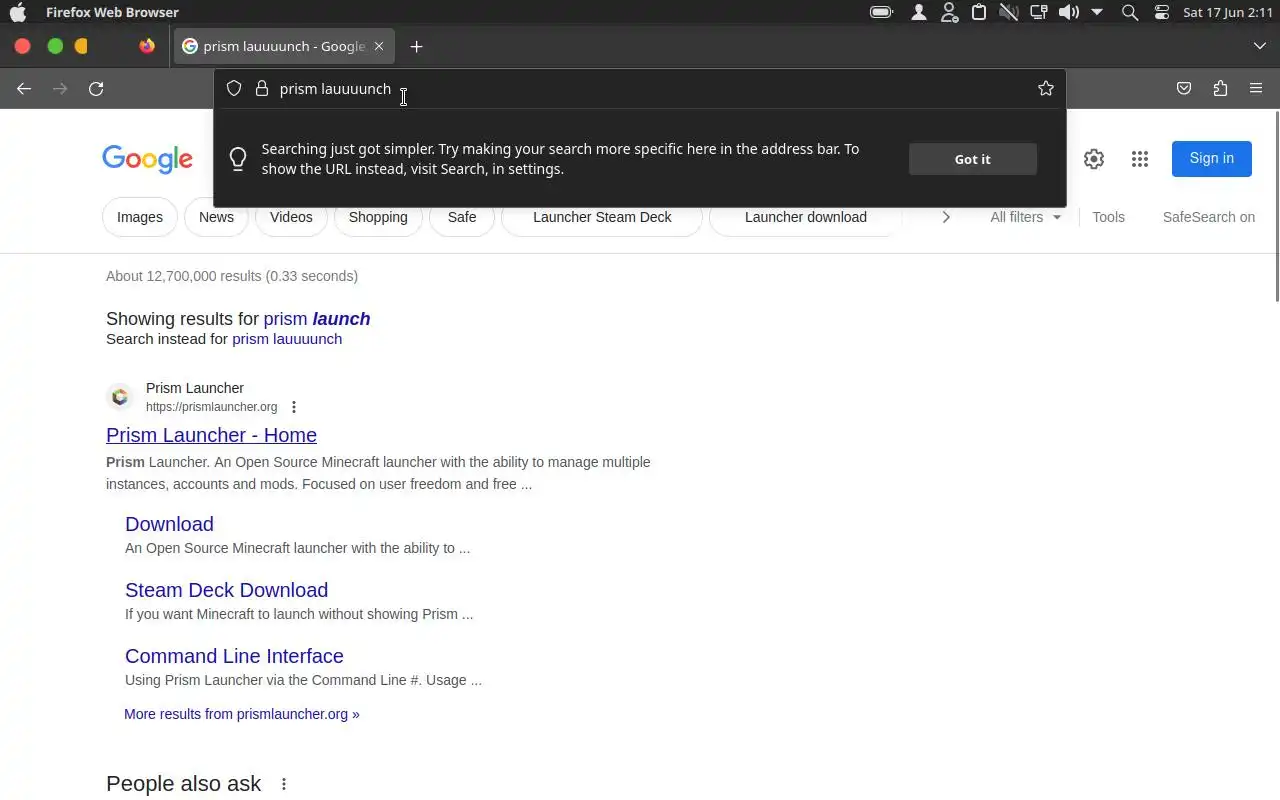Expand the All filters dropdown
Screen dimensions: 1280x800
tap(1025, 217)
